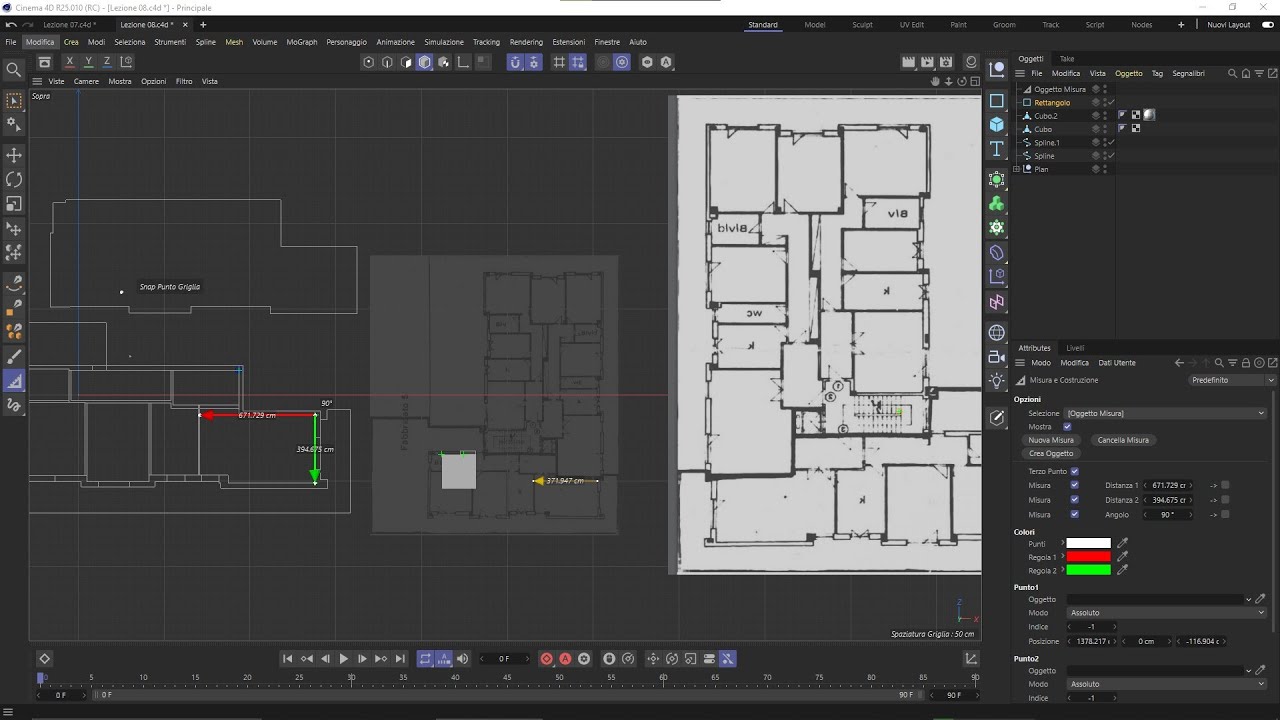Open the Light object icon
Image resolution: width=1280 pixels, height=720 pixels.
[997, 381]
